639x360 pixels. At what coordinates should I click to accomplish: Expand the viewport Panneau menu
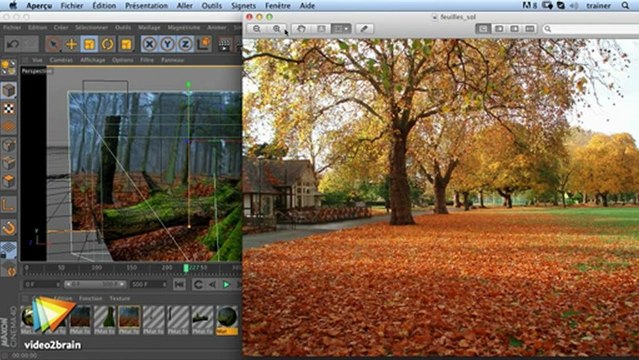click(x=172, y=60)
